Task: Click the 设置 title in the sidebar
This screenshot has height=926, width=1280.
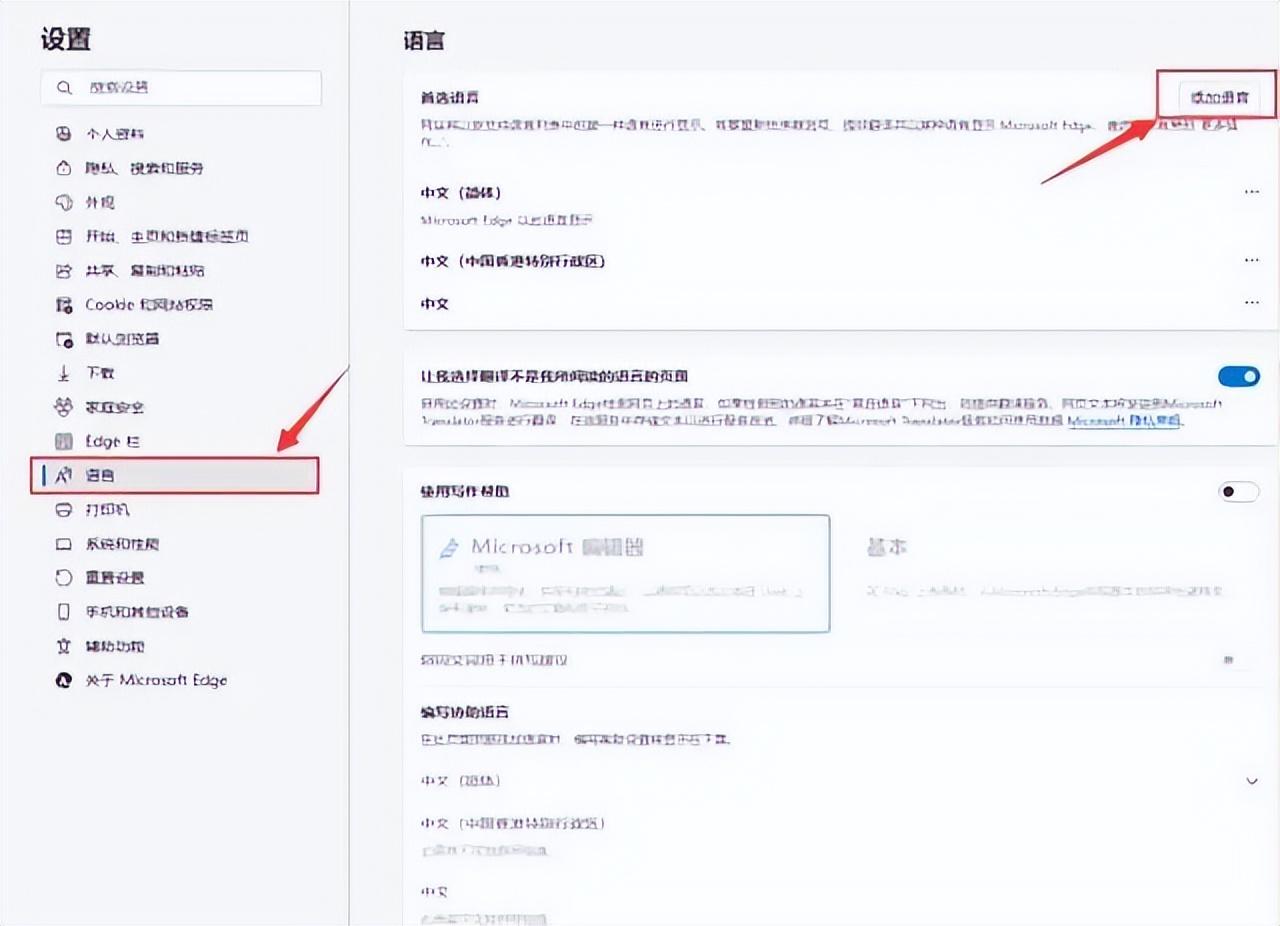Action: point(66,39)
